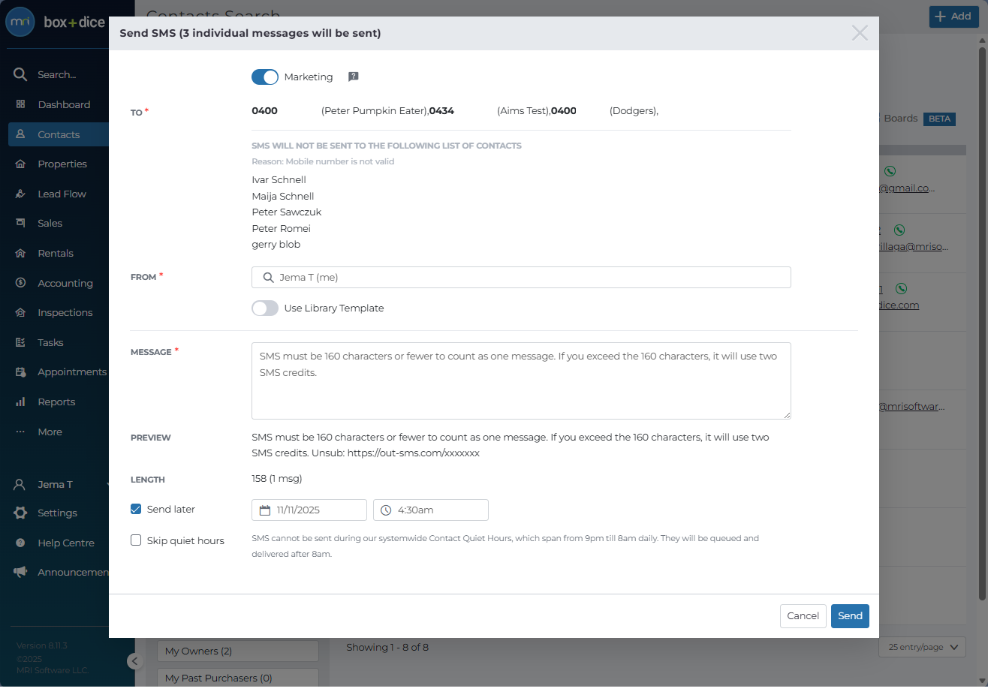This screenshot has width=988, height=687.
Task: Click the Announcements megaphone icon
Action: (20, 572)
